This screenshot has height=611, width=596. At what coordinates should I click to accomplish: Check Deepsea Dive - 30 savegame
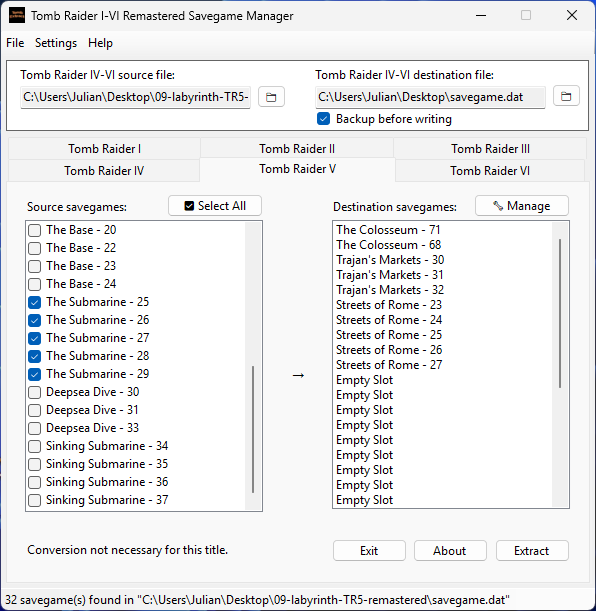pos(35,392)
